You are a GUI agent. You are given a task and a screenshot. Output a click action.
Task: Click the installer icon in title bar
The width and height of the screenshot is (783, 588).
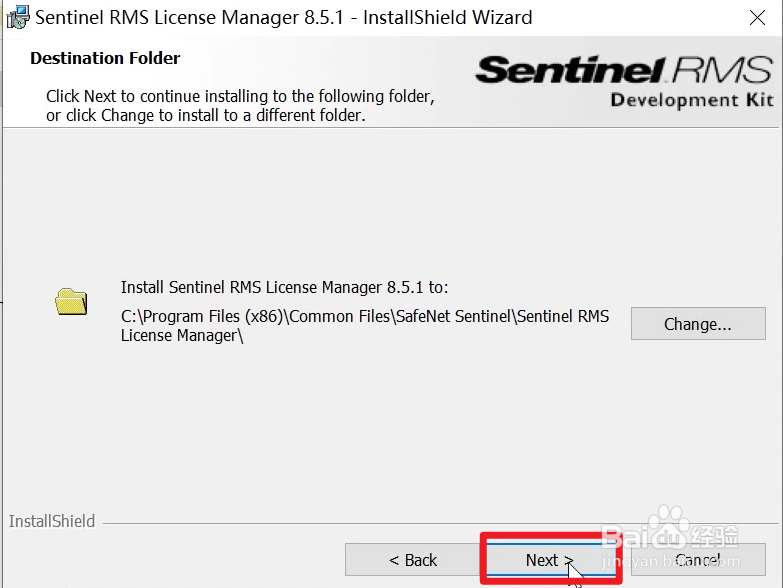coord(17,17)
